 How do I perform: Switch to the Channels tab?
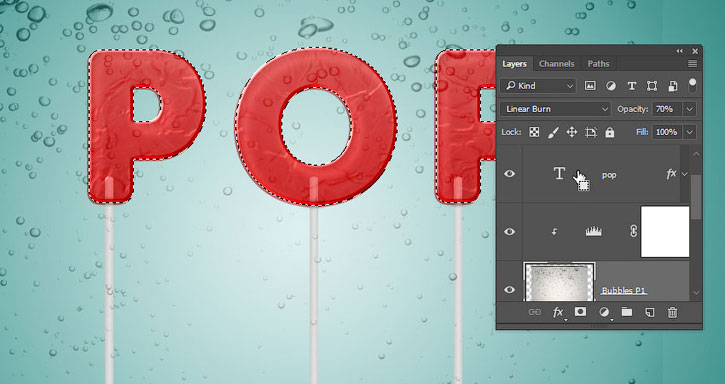click(557, 64)
